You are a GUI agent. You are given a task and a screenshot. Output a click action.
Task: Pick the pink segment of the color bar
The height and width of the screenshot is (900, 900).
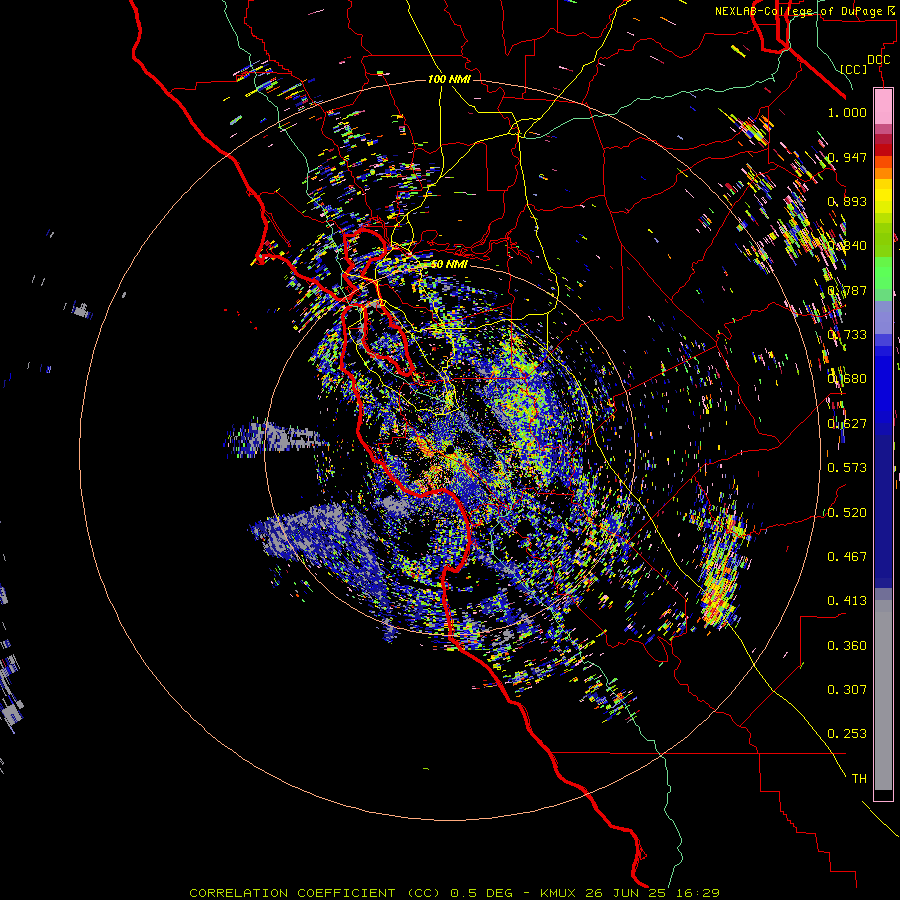coord(883,107)
